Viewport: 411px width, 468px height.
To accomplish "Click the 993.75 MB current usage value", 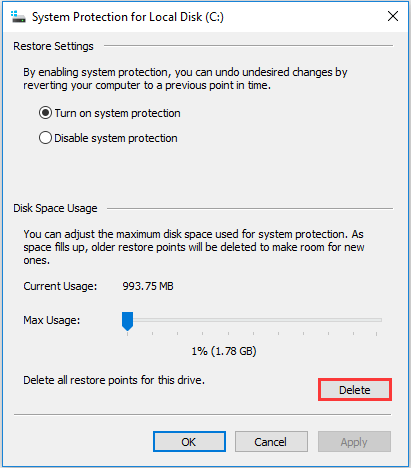I will 148,286.
